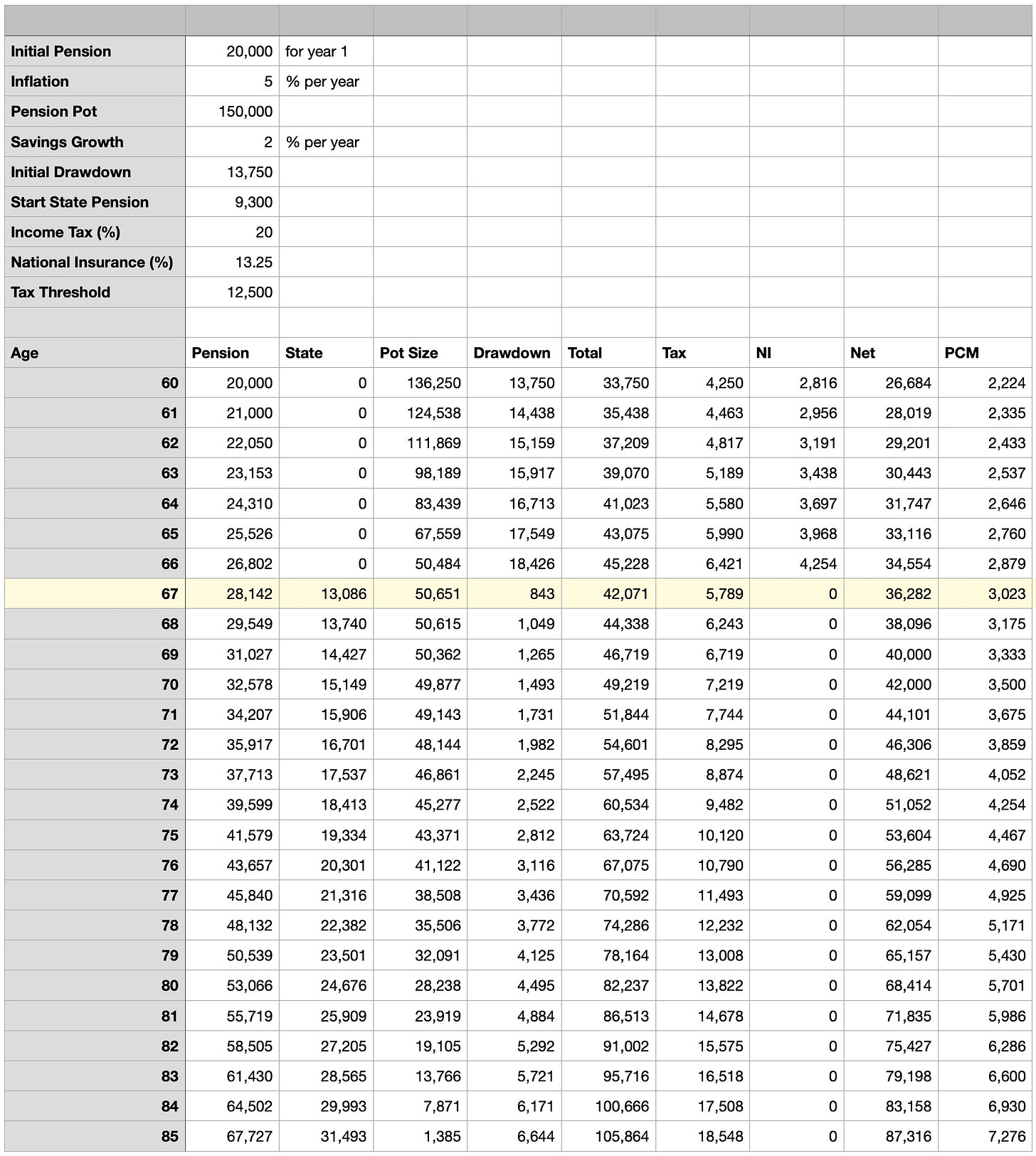Click Total 100,666 at age 84
This screenshot has height=1156, width=1036.
coord(608,1106)
